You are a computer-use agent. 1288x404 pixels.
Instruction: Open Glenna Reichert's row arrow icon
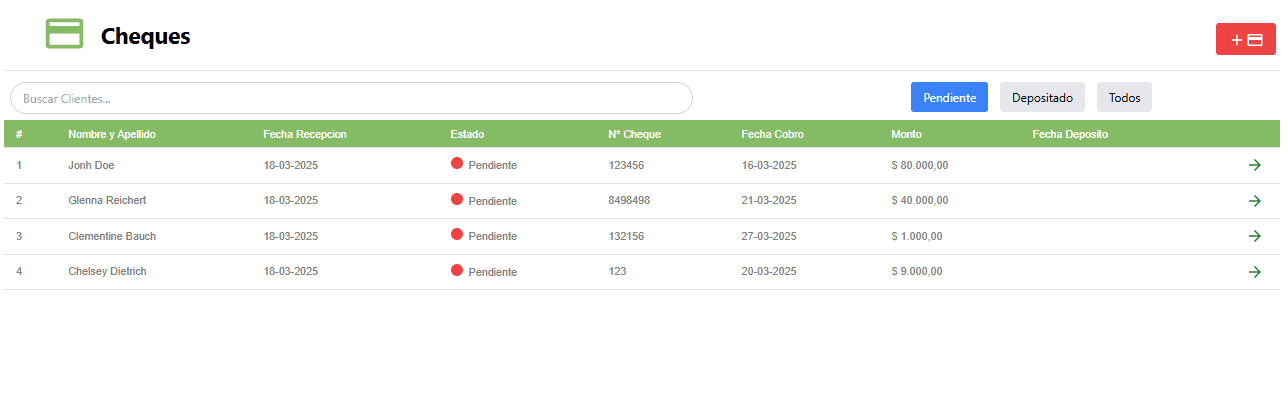coord(1254,201)
